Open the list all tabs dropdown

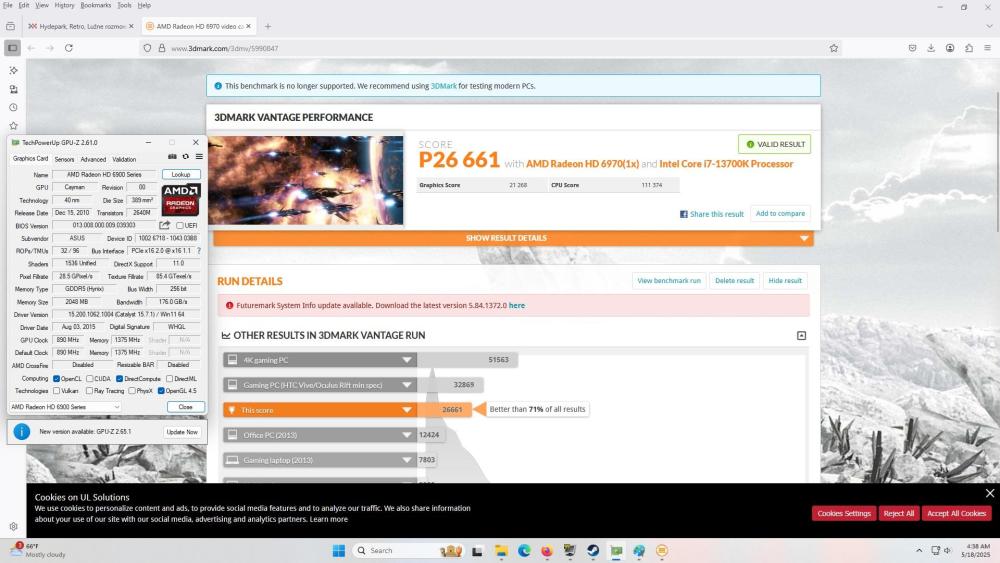pyautogui.click(x=989, y=26)
